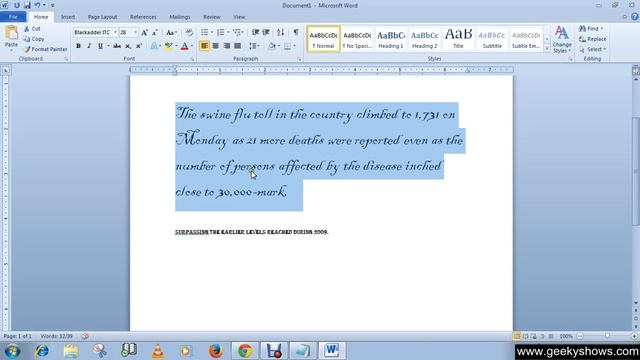This screenshot has width=640, height=360.
Task: Open the font size dropdown
Action: (x=136, y=32)
